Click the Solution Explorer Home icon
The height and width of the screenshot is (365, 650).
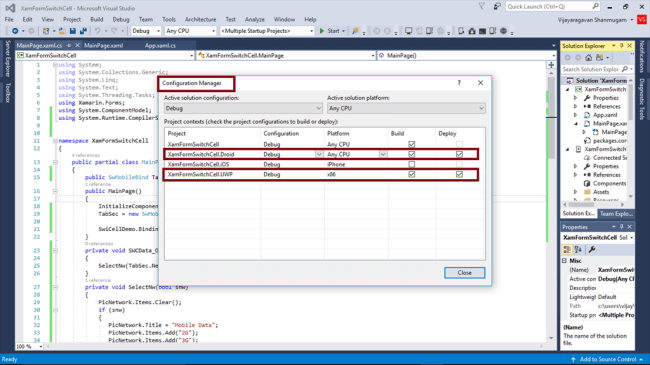pyautogui.click(x=588, y=58)
